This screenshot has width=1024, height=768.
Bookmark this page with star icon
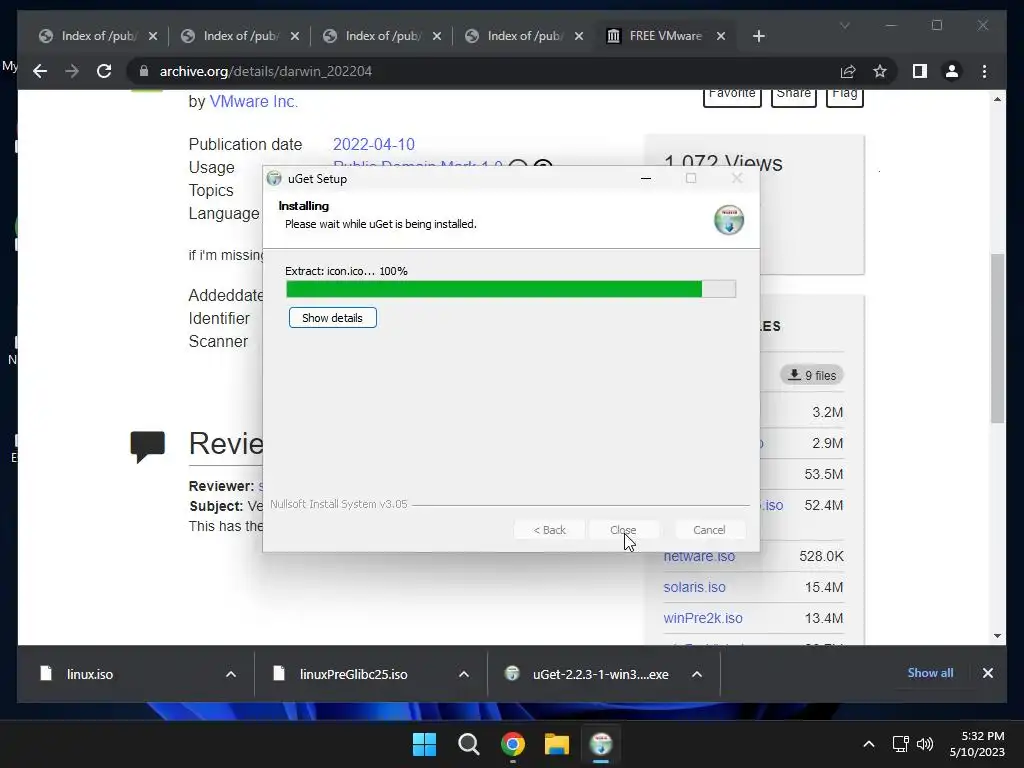[880, 71]
